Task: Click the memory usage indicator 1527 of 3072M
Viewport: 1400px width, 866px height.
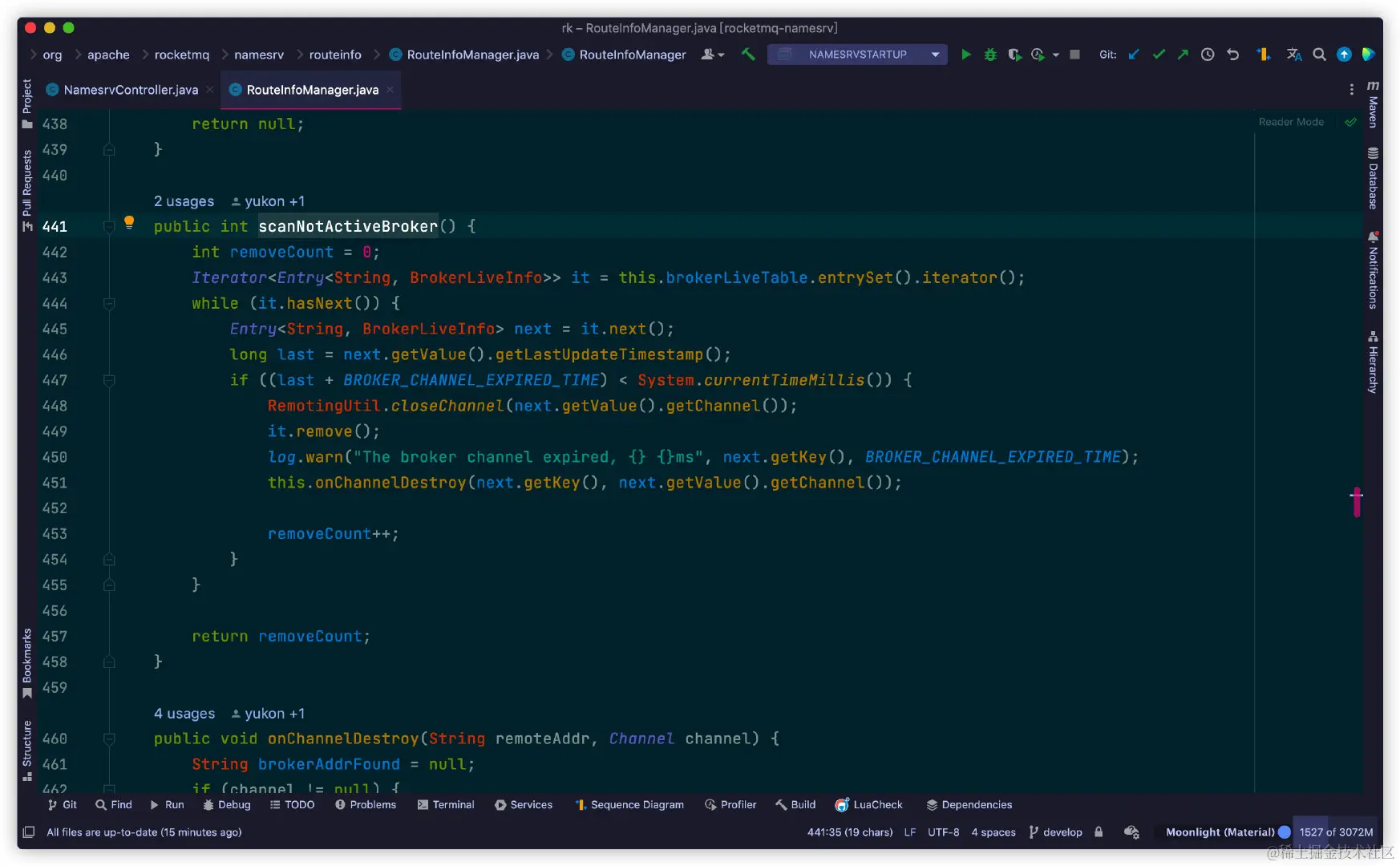Action: [1336, 832]
